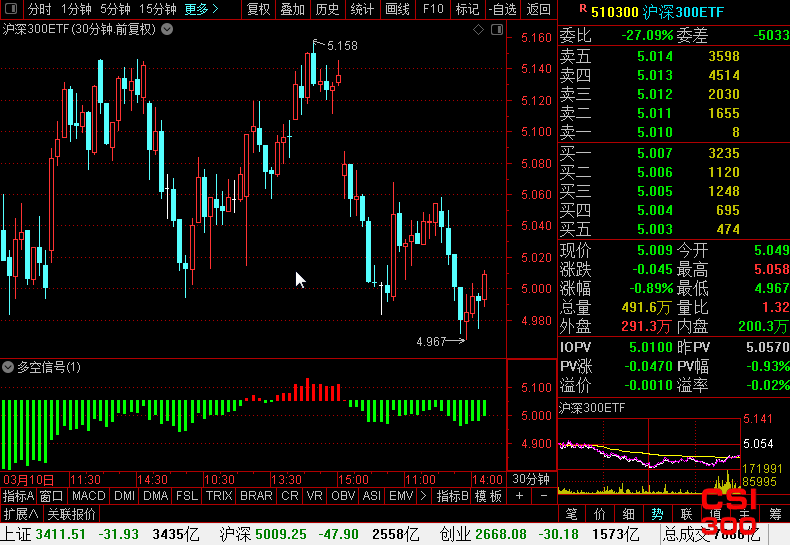
Task: Switch indicator to MACD
Action: point(89,496)
